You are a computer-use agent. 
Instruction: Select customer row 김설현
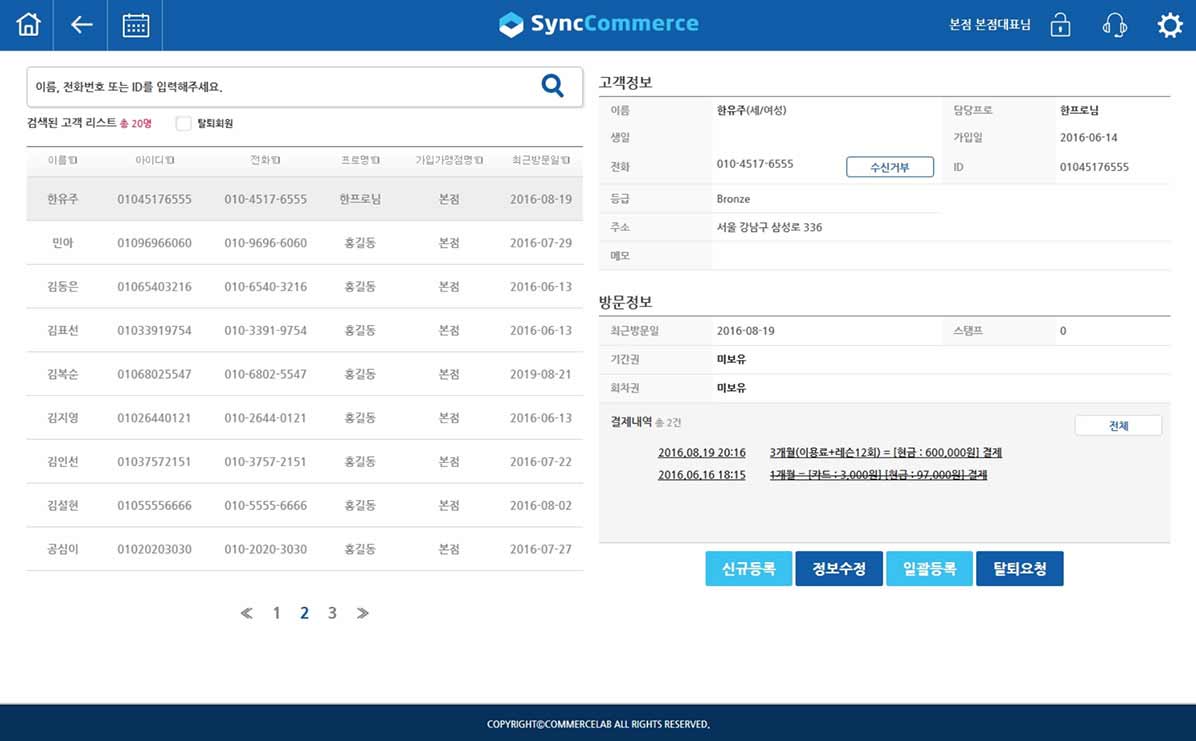[304, 505]
